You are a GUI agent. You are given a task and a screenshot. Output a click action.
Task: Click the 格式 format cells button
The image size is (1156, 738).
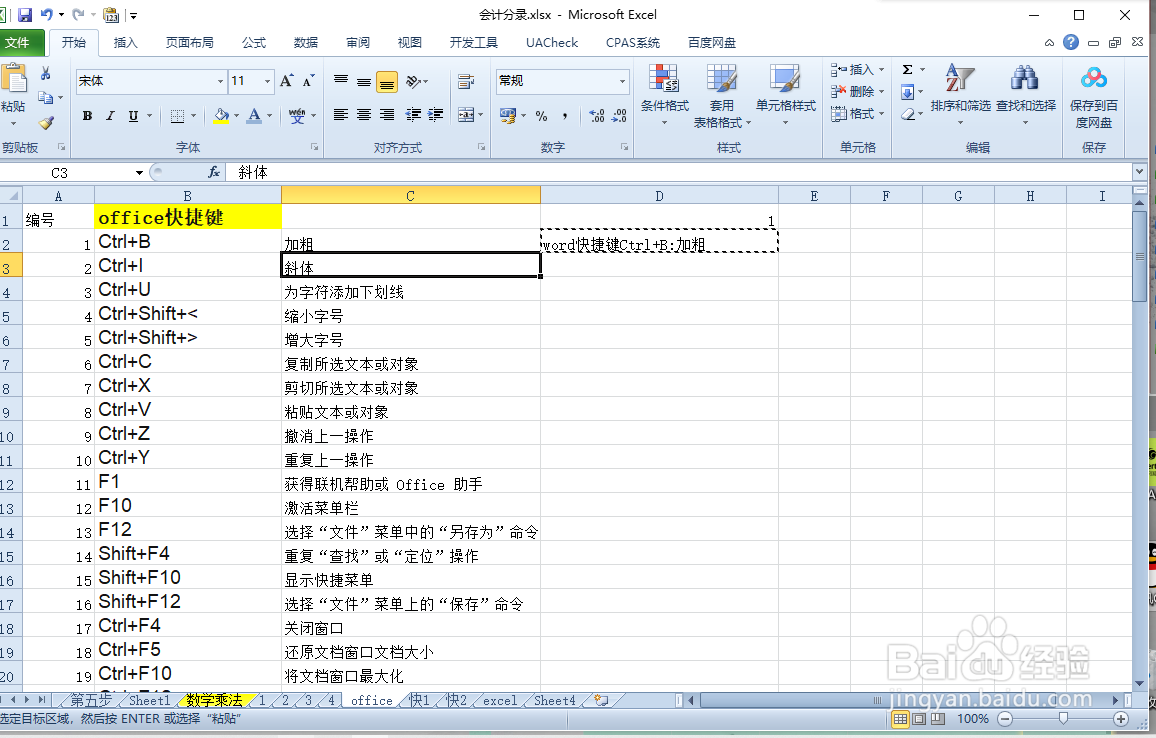tap(857, 114)
